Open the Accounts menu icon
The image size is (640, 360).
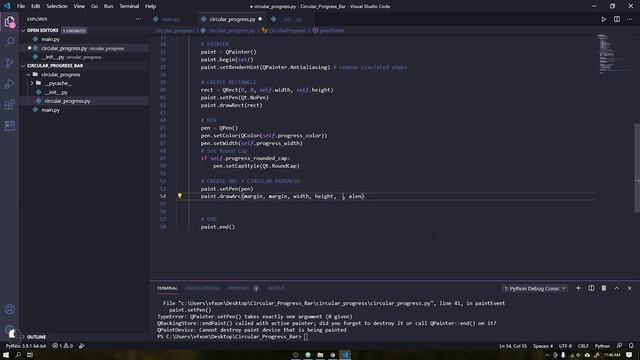pyautogui.click(x=9, y=309)
